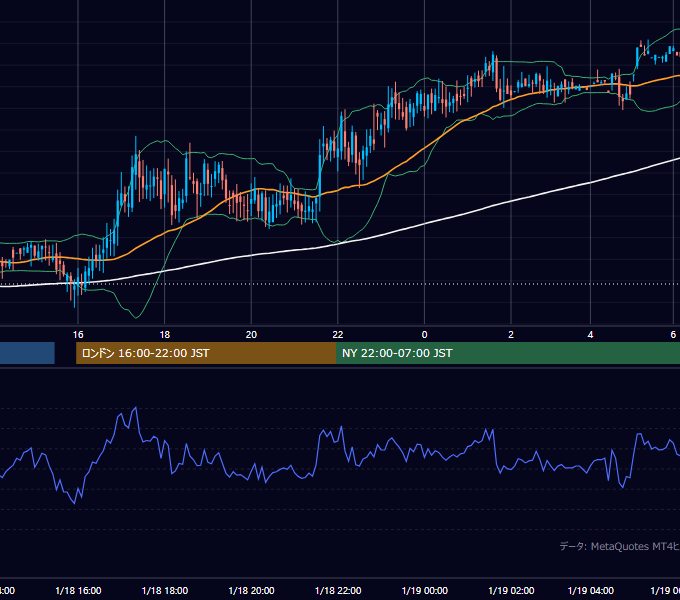680x600 pixels.
Task: Click hour label 0 on the price chart axis
Action: click(425, 335)
